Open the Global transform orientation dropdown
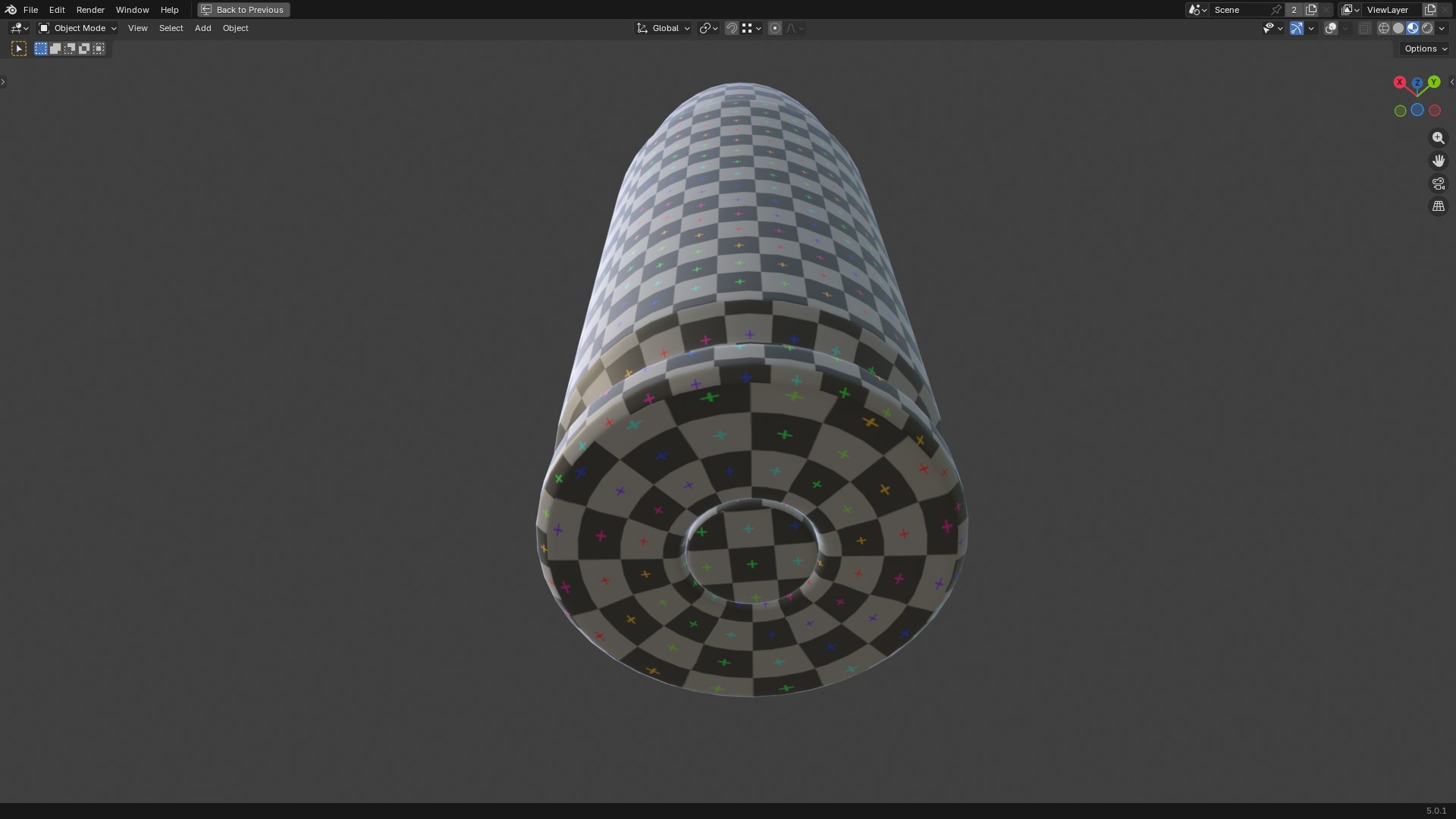The height and width of the screenshot is (819, 1456). (x=663, y=28)
